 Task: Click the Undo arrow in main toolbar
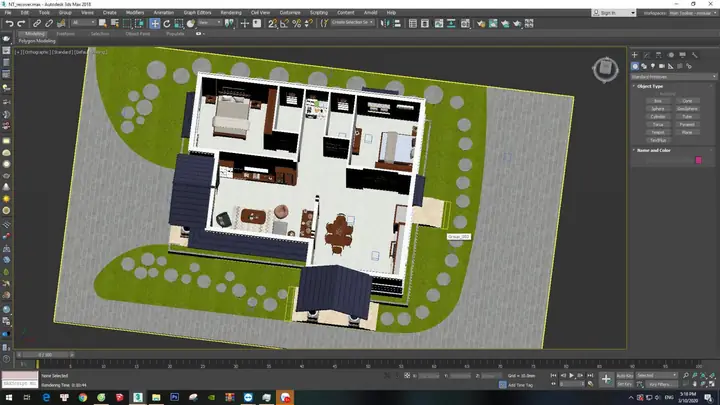8,22
